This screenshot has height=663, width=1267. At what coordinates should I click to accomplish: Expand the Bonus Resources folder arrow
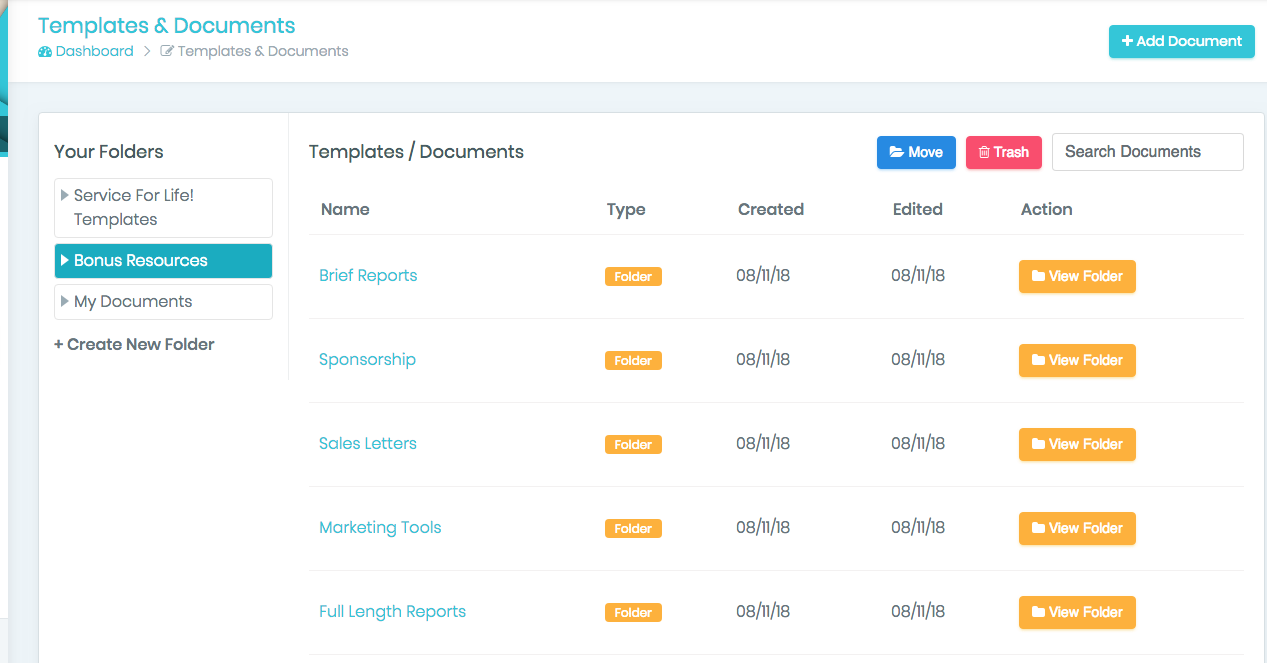pos(65,261)
